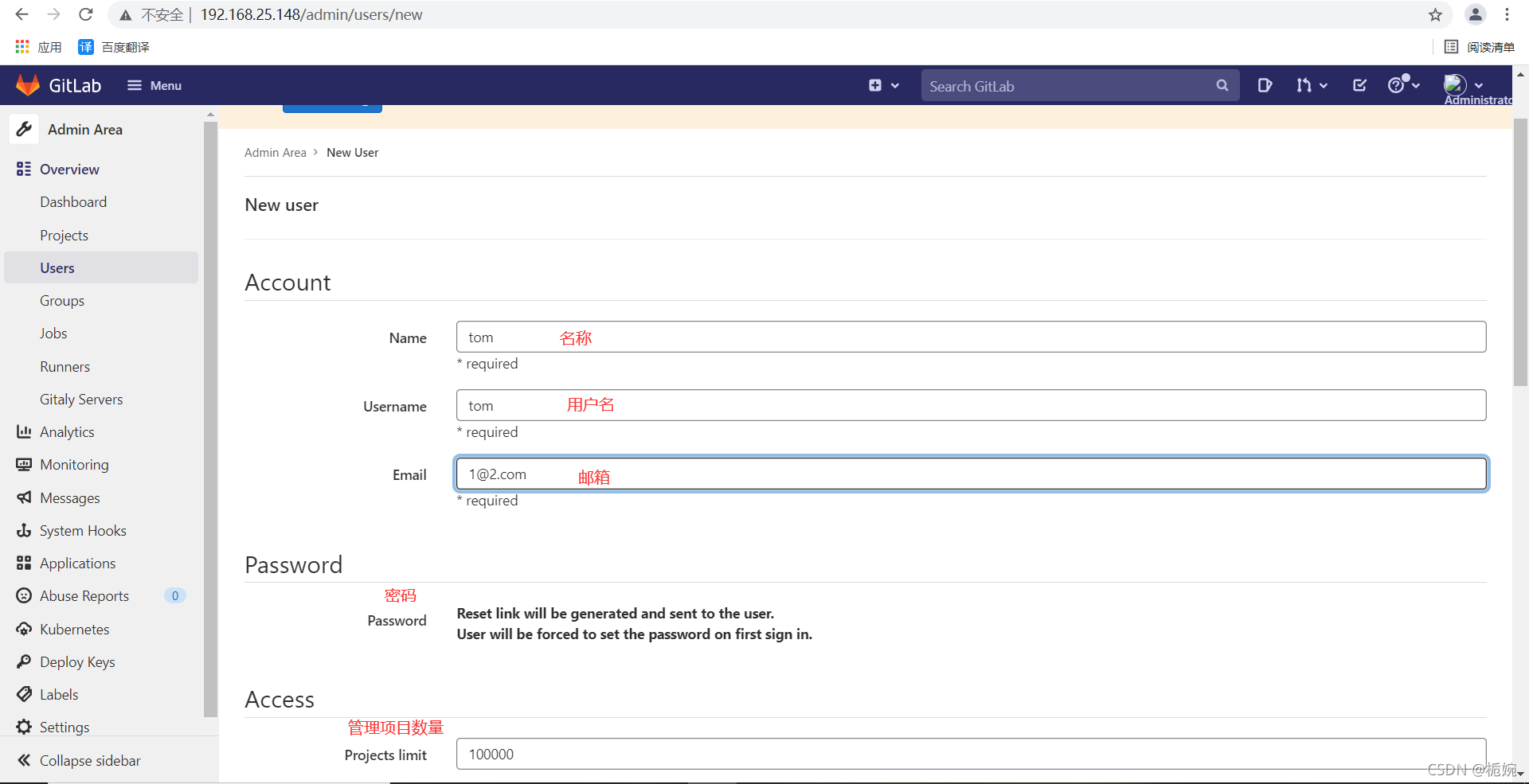Click the Abuse Reports face icon
Screen dimensions: 1529x784
point(24,595)
